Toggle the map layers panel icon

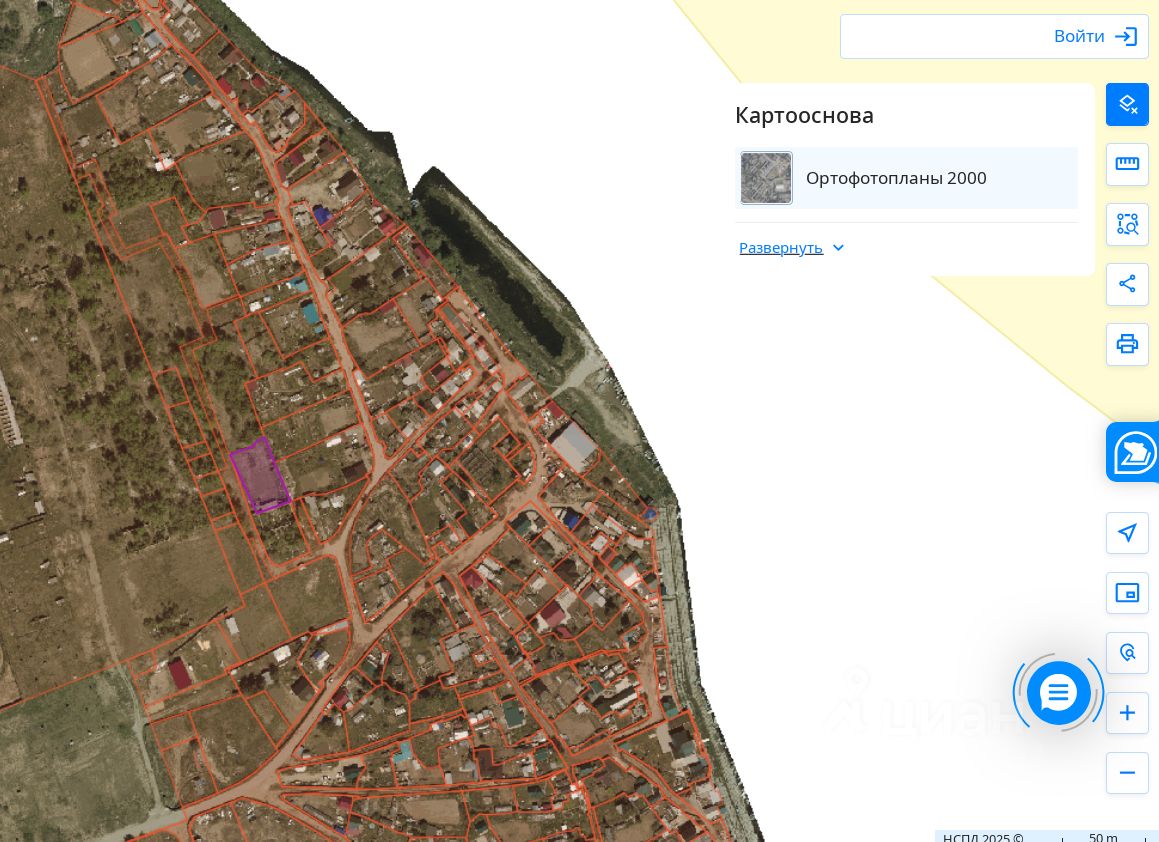click(1127, 104)
